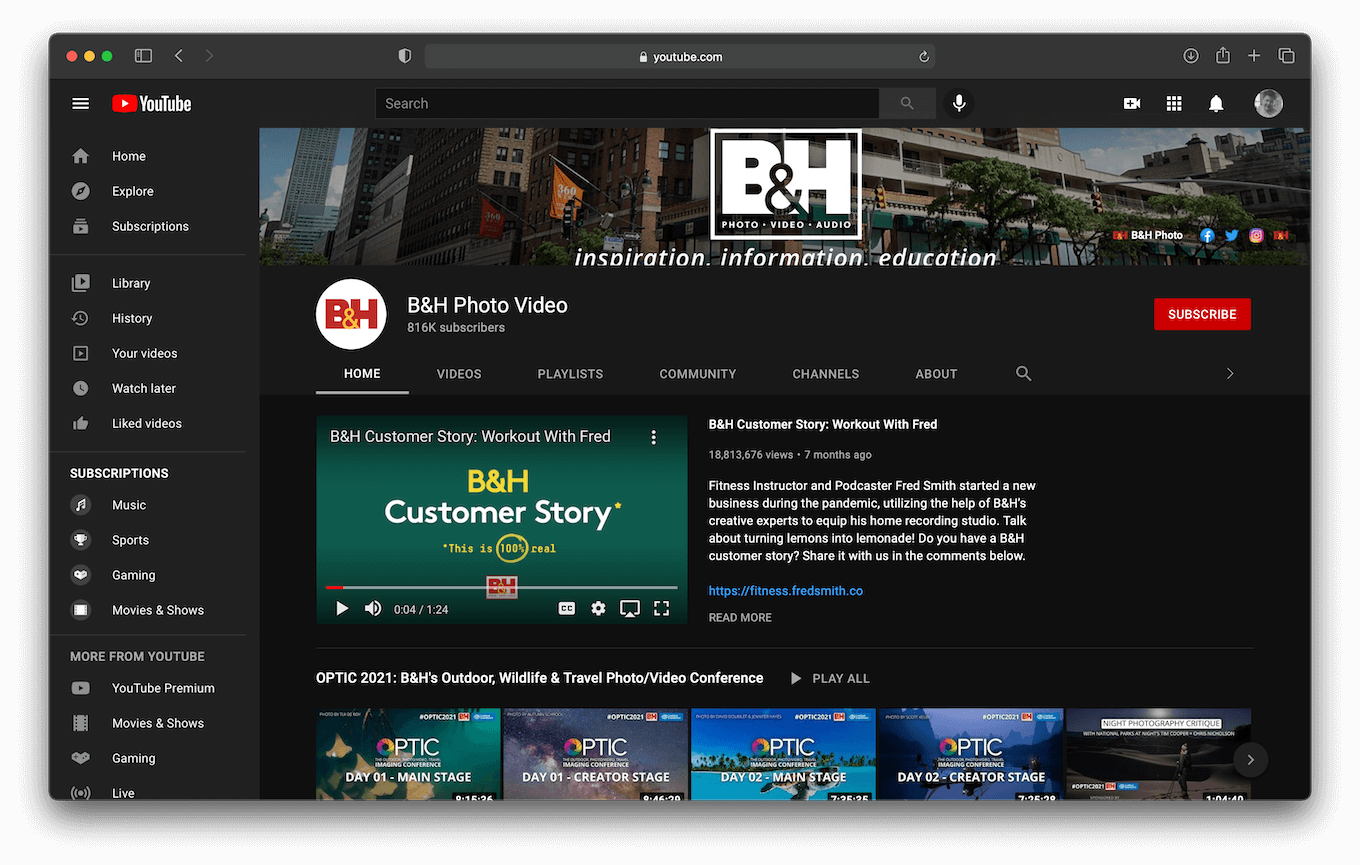1360x865 pixels.
Task: Toggle the Safari sidebar
Action: (x=143, y=56)
